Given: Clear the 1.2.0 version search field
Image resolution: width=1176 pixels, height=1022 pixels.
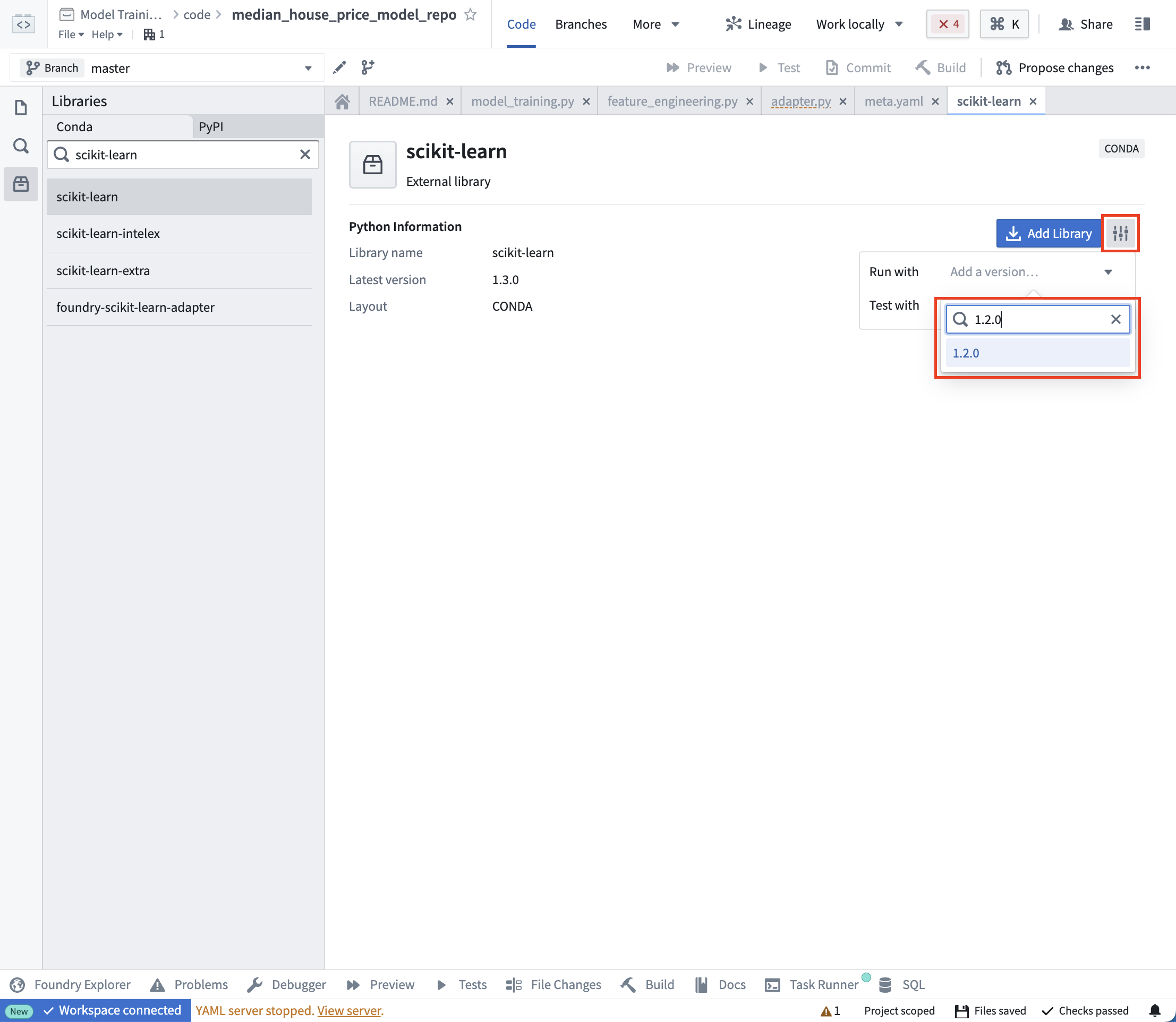Looking at the screenshot, I should [x=1116, y=319].
